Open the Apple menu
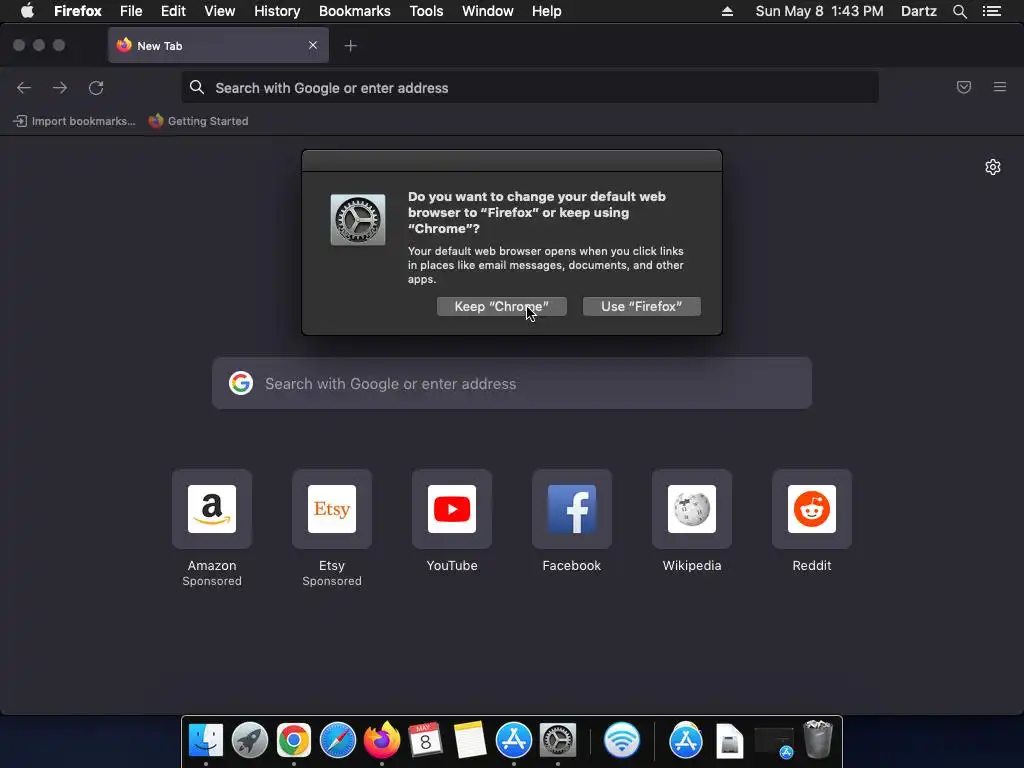Screen dimensions: 1024x768 pyautogui.click(x=27, y=11)
